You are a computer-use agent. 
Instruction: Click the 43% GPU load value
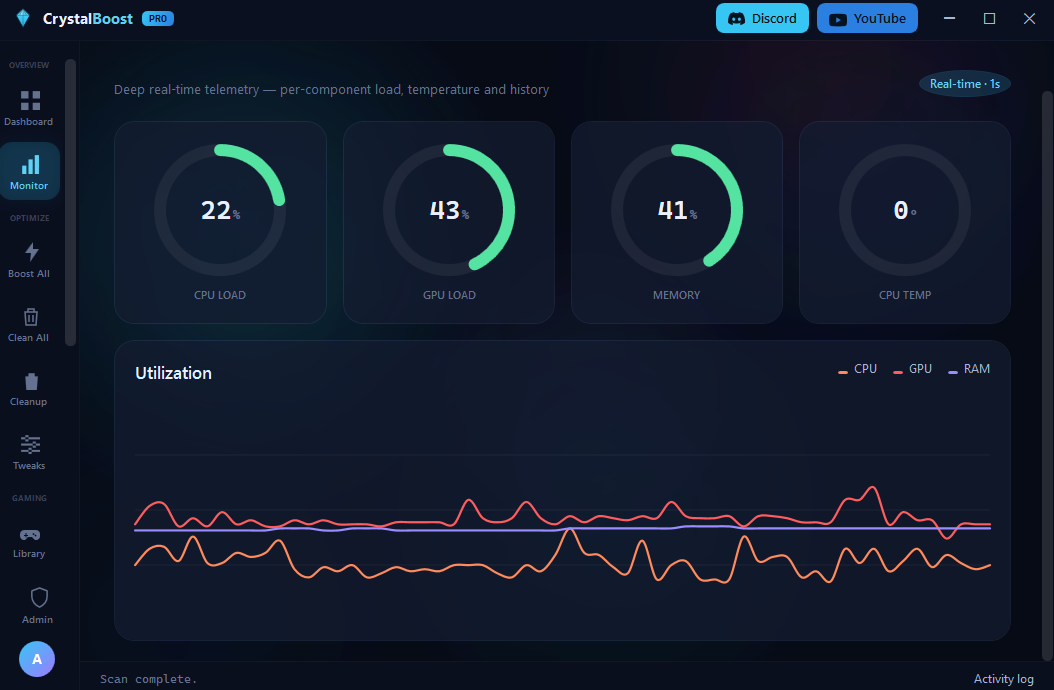coord(449,210)
